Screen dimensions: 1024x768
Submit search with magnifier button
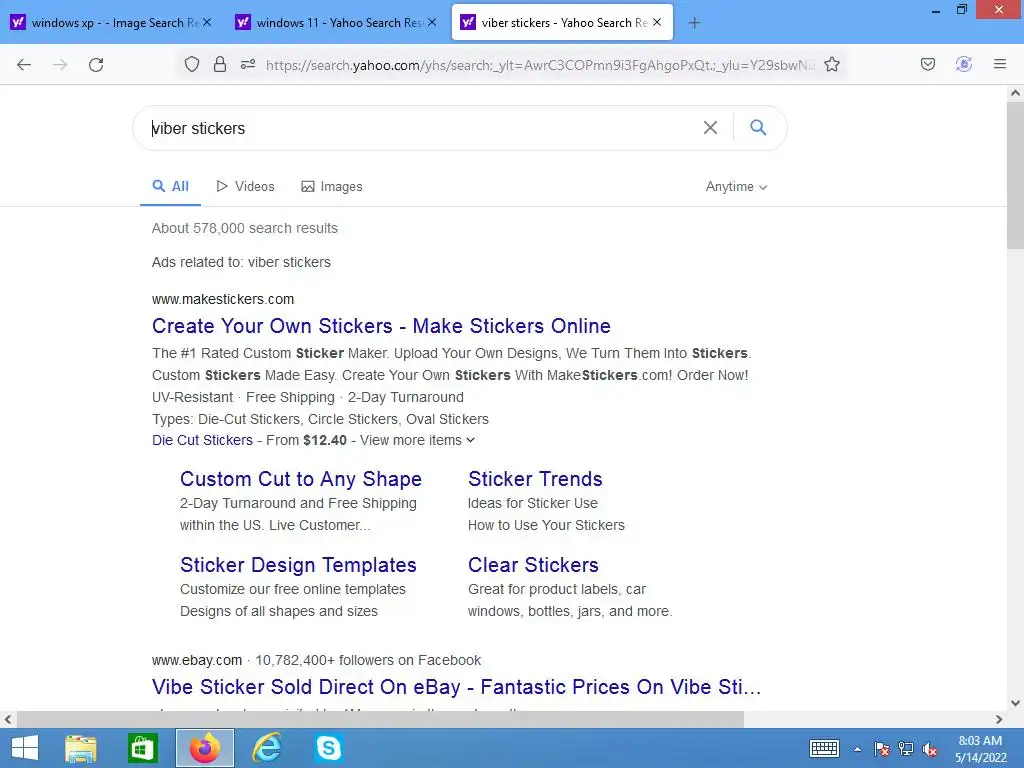click(x=758, y=127)
